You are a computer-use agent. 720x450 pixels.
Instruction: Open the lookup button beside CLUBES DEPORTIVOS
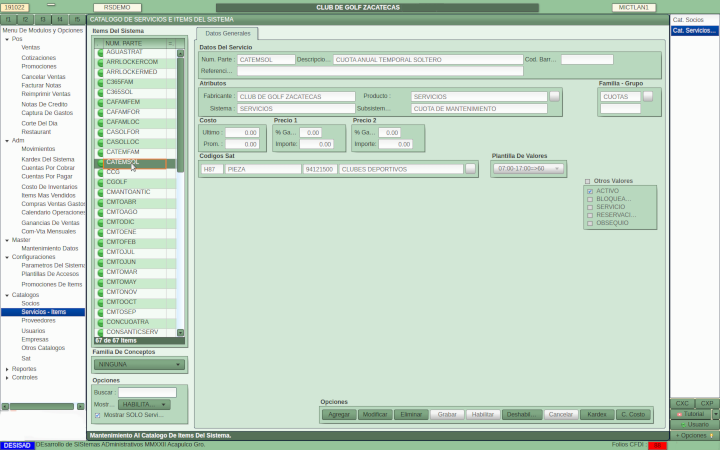click(470, 169)
